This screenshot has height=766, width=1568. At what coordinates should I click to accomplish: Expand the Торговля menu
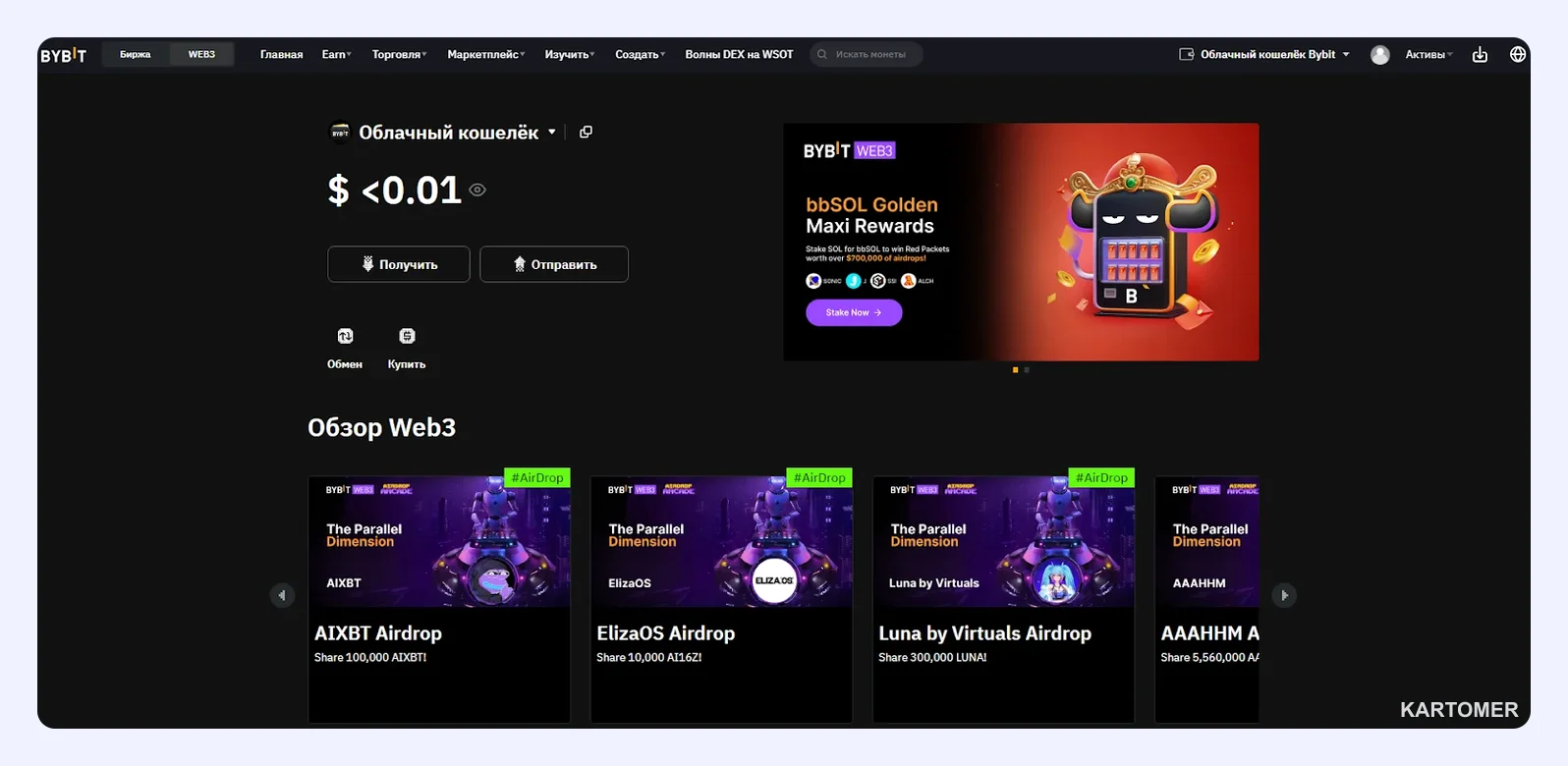point(399,54)
